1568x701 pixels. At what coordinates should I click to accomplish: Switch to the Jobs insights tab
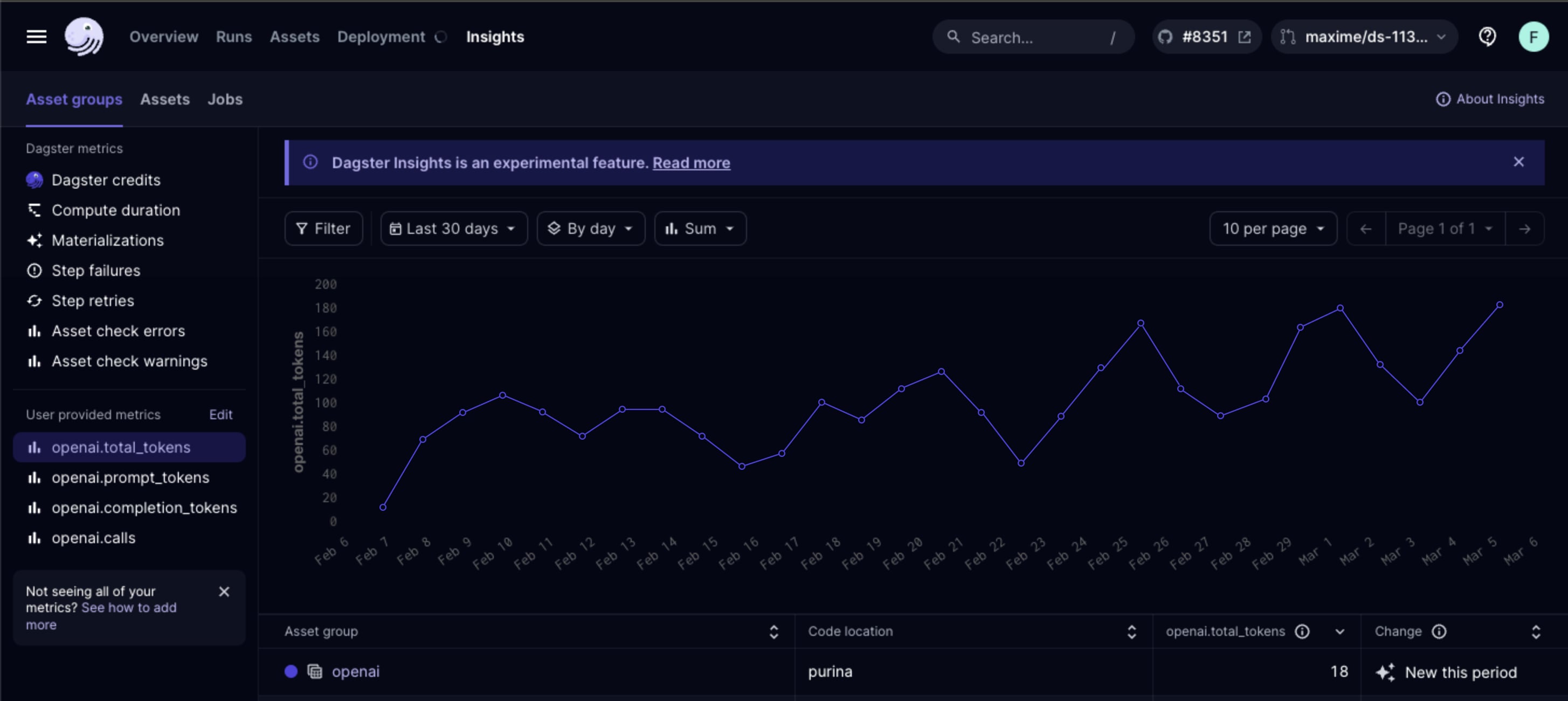225,99
